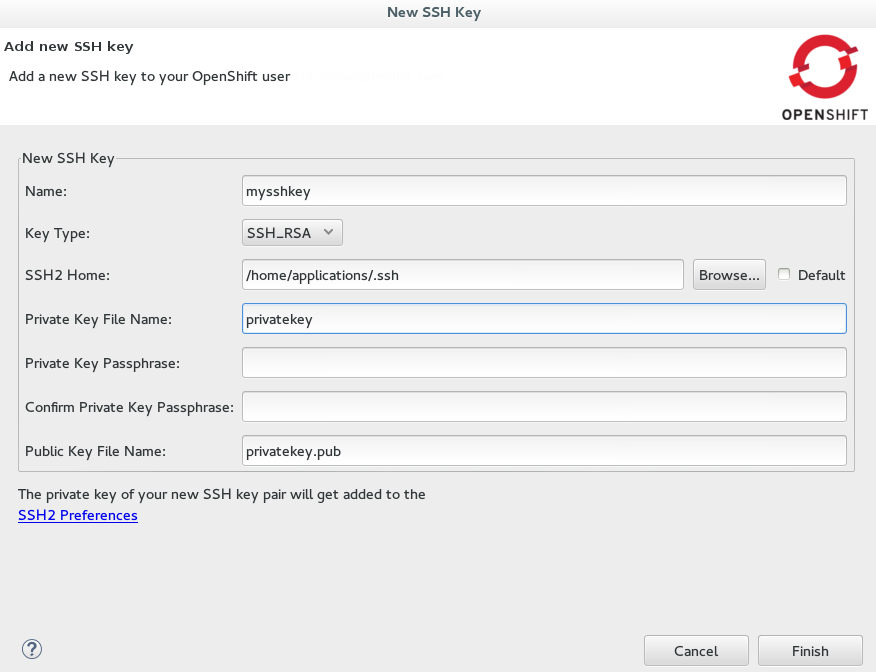Click the Browse... button
The image size is (876, 672).
click(729, 275)
